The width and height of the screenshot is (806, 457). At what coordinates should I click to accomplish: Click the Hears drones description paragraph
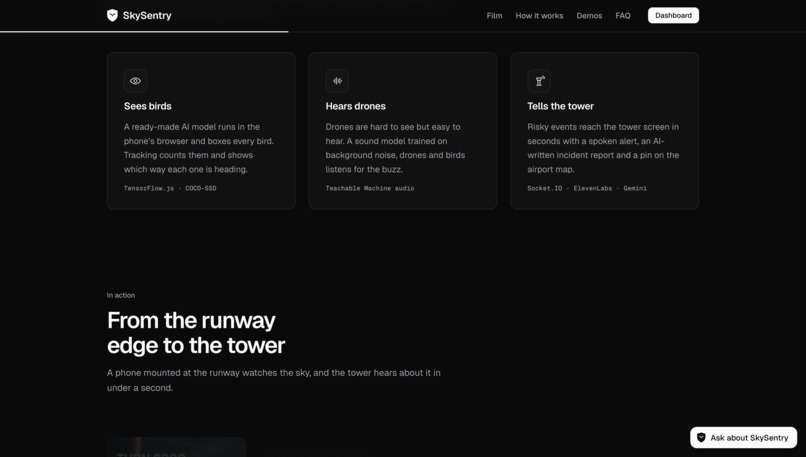[395, 148]
